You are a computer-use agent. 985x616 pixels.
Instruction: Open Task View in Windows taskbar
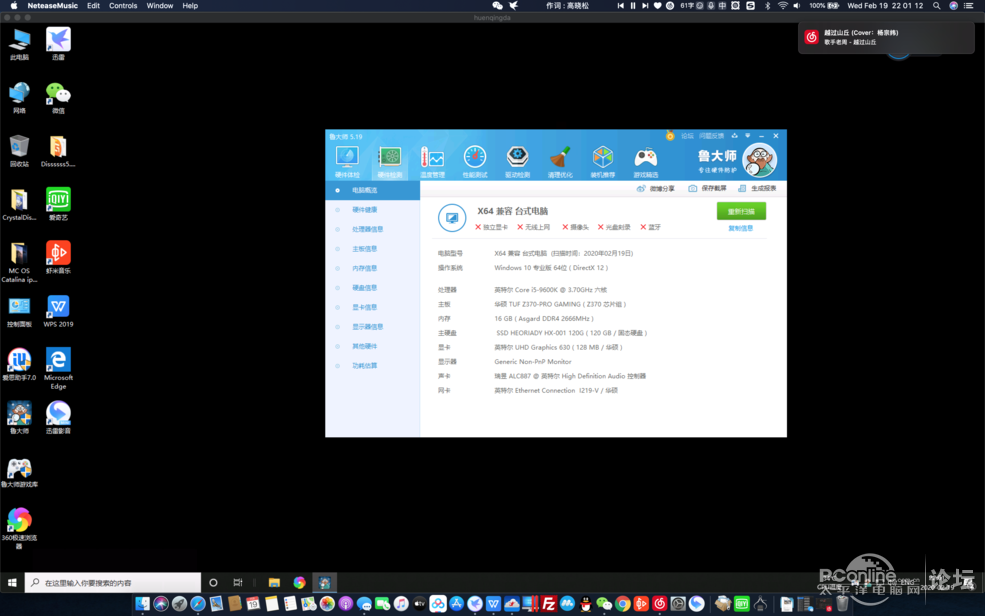point(237,583)
